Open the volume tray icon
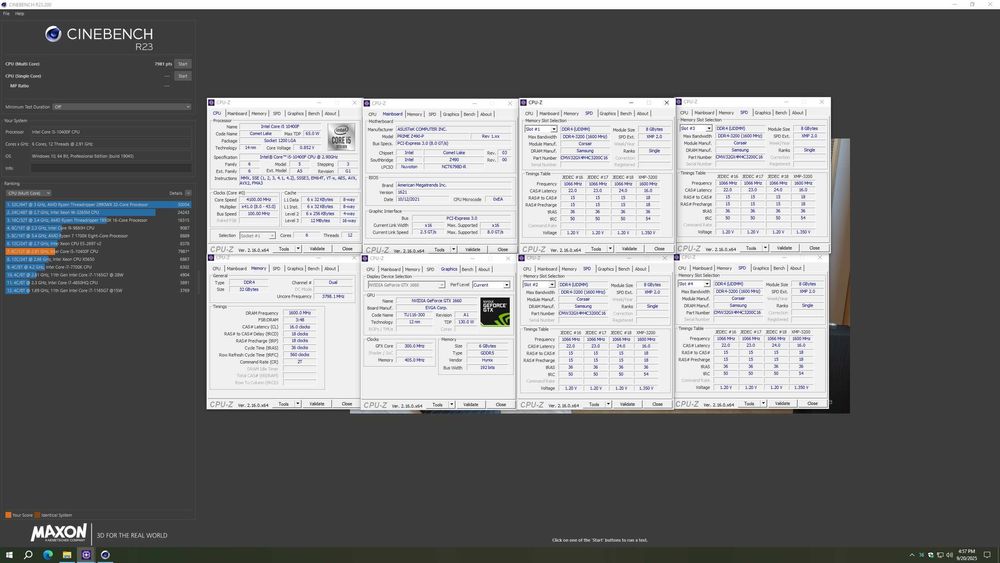 click(x=950, y=555)
